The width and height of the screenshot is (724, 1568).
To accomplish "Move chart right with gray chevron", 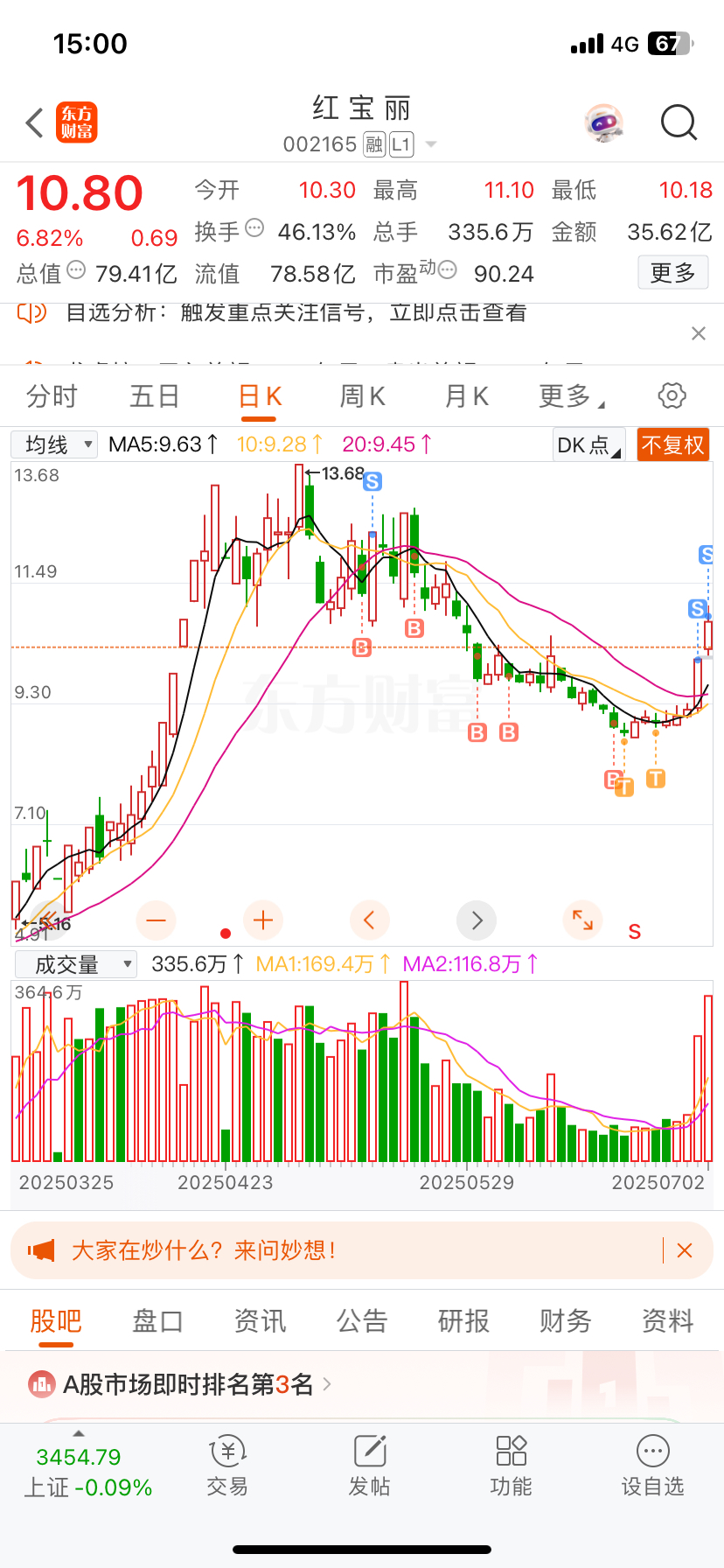I will point(477,920).
